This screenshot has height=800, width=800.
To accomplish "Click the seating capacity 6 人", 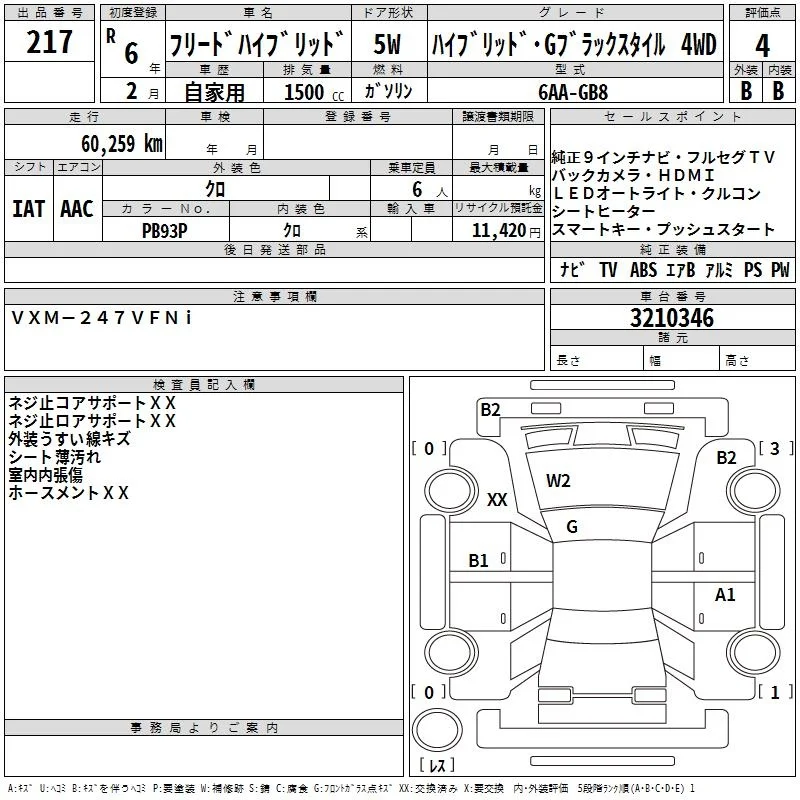I will (x=429, y=190).
